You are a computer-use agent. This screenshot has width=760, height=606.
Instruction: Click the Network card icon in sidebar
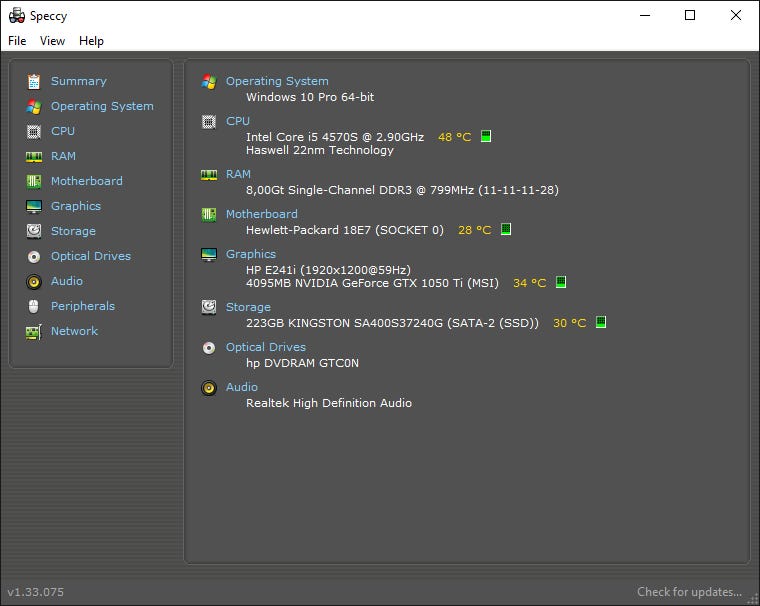point(34,331)
